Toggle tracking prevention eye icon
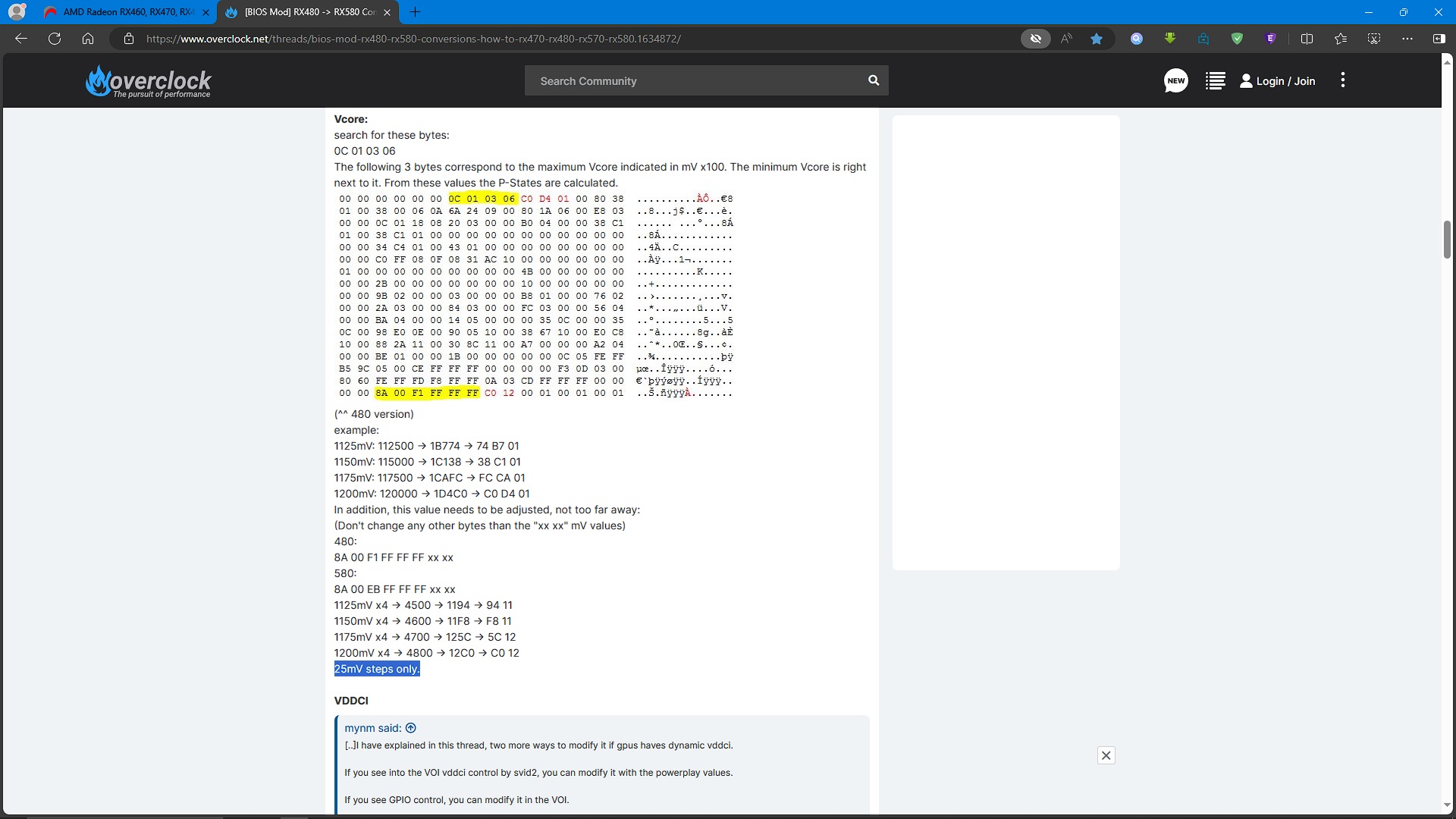The height and width of the screenshot is (819, 1456). pyautogui.click(x=1035, y=39)
